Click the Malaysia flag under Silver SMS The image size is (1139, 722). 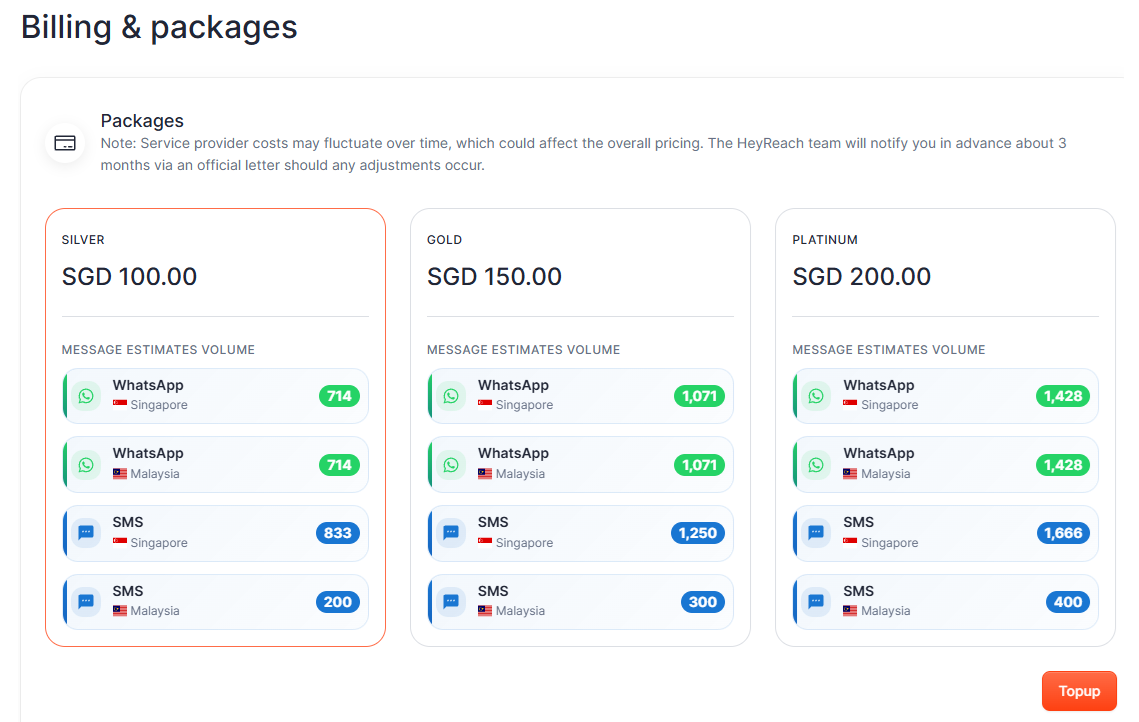click(x=120, y=611)
